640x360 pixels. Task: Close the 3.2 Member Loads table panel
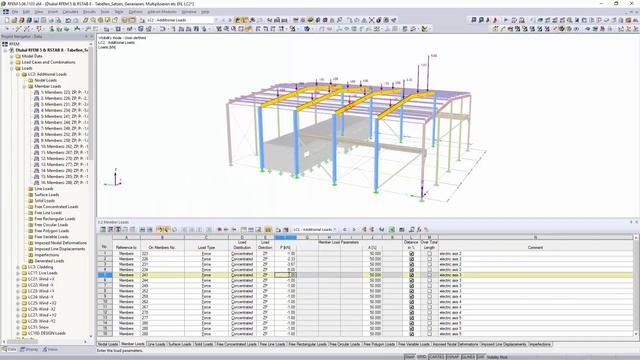(636, 222)
